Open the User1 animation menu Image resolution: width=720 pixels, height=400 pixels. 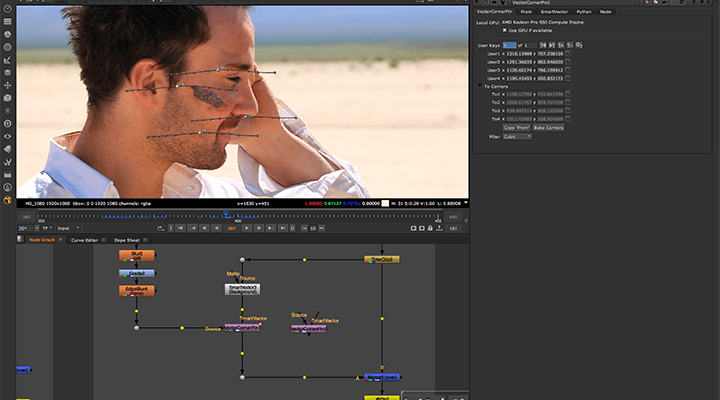[x=568, y=54]
